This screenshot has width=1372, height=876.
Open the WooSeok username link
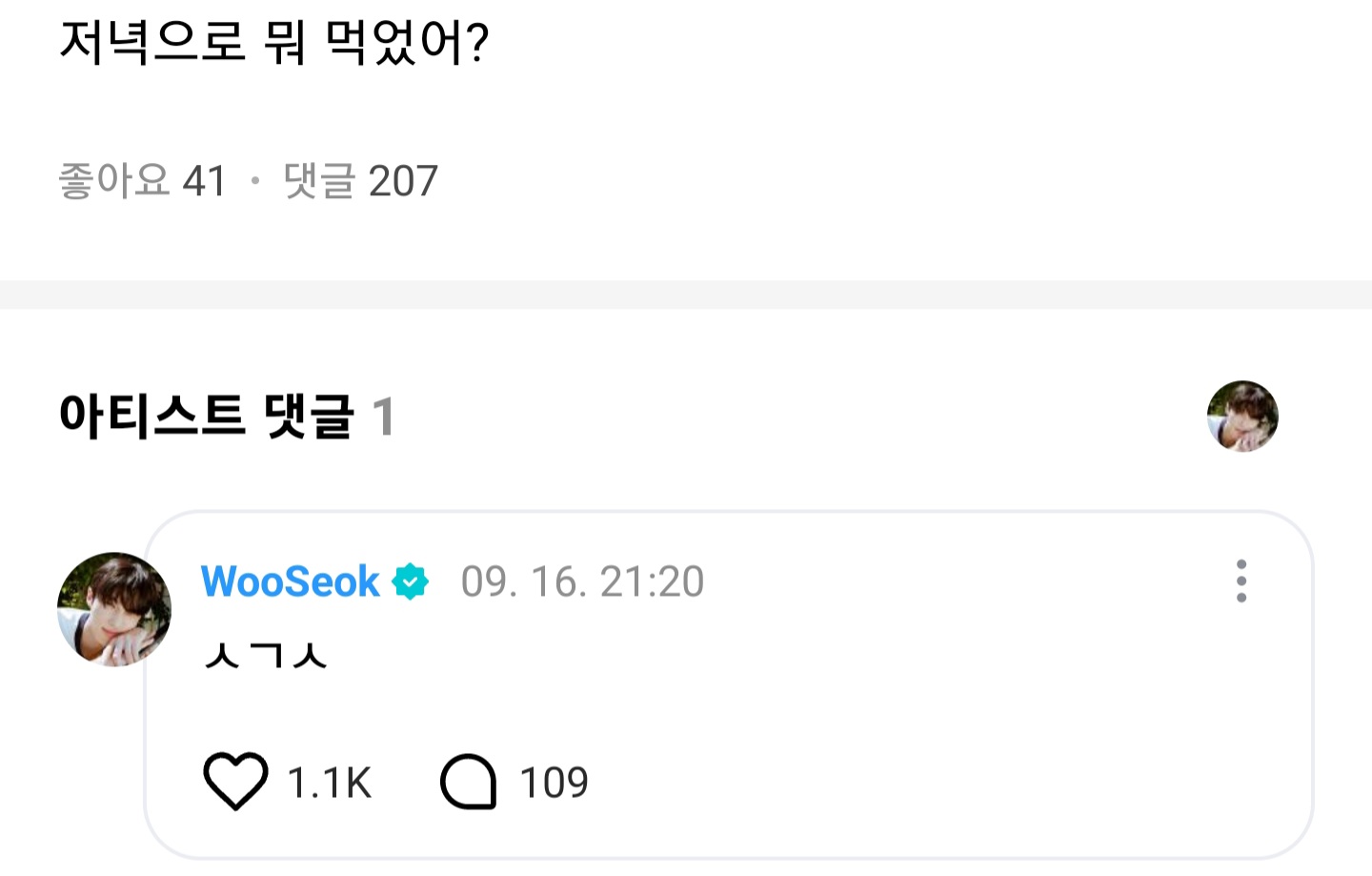pyautogui.click(x=290, y=581)
